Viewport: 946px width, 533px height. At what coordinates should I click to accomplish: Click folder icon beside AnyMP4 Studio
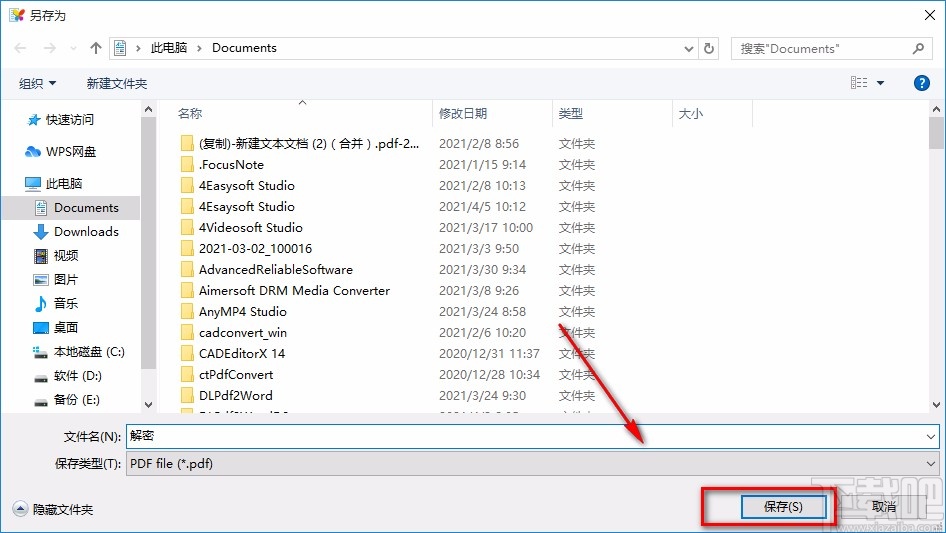coord(188,311)
